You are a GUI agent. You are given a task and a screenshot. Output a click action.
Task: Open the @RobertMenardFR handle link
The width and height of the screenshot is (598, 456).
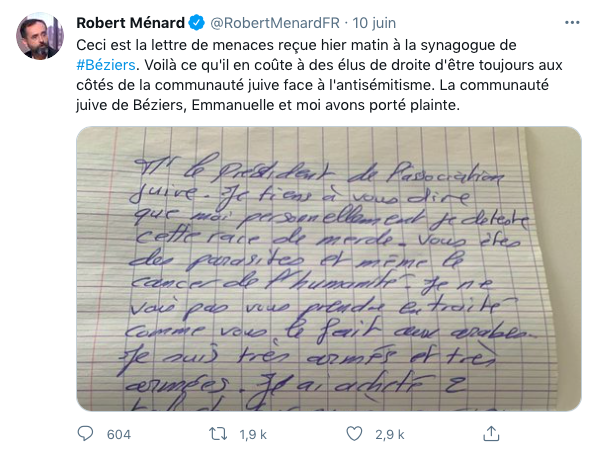tap(275, 23)
